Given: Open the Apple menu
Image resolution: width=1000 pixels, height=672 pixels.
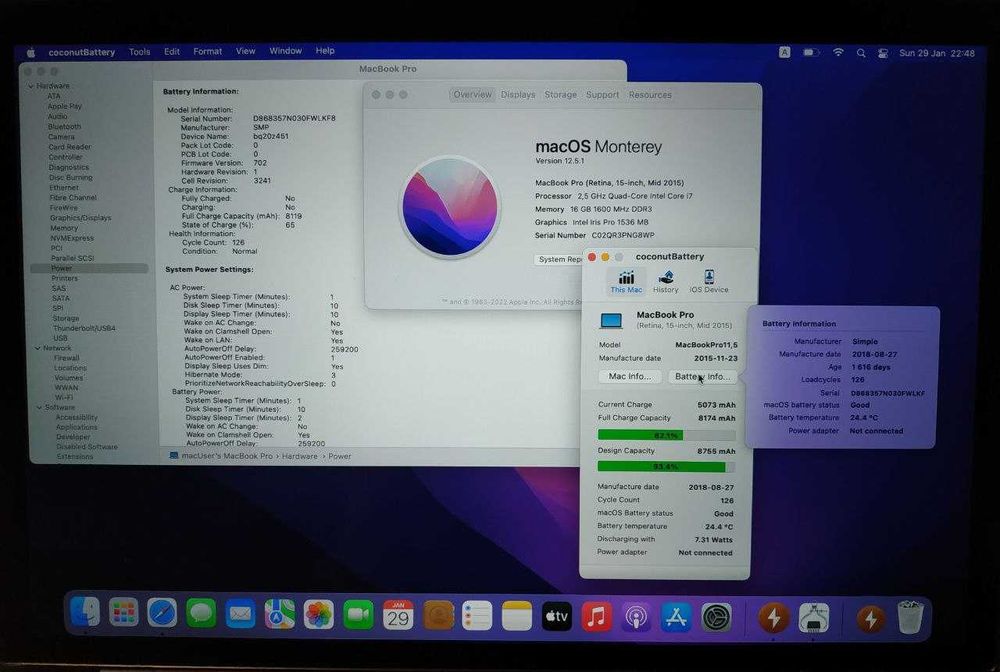Looking at the screenshot, I should [x=31, y=52].
